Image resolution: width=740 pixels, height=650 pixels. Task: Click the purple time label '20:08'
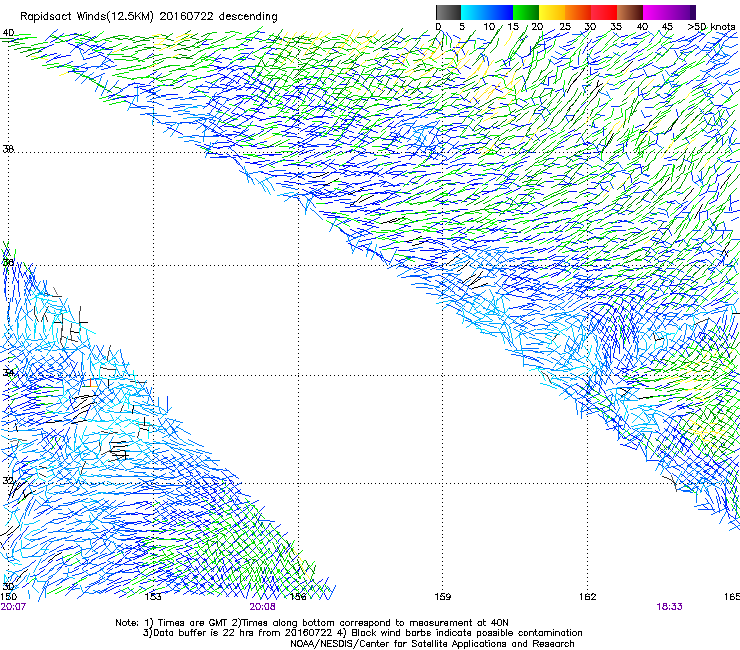pyautogui.click(x=262, y=607)
